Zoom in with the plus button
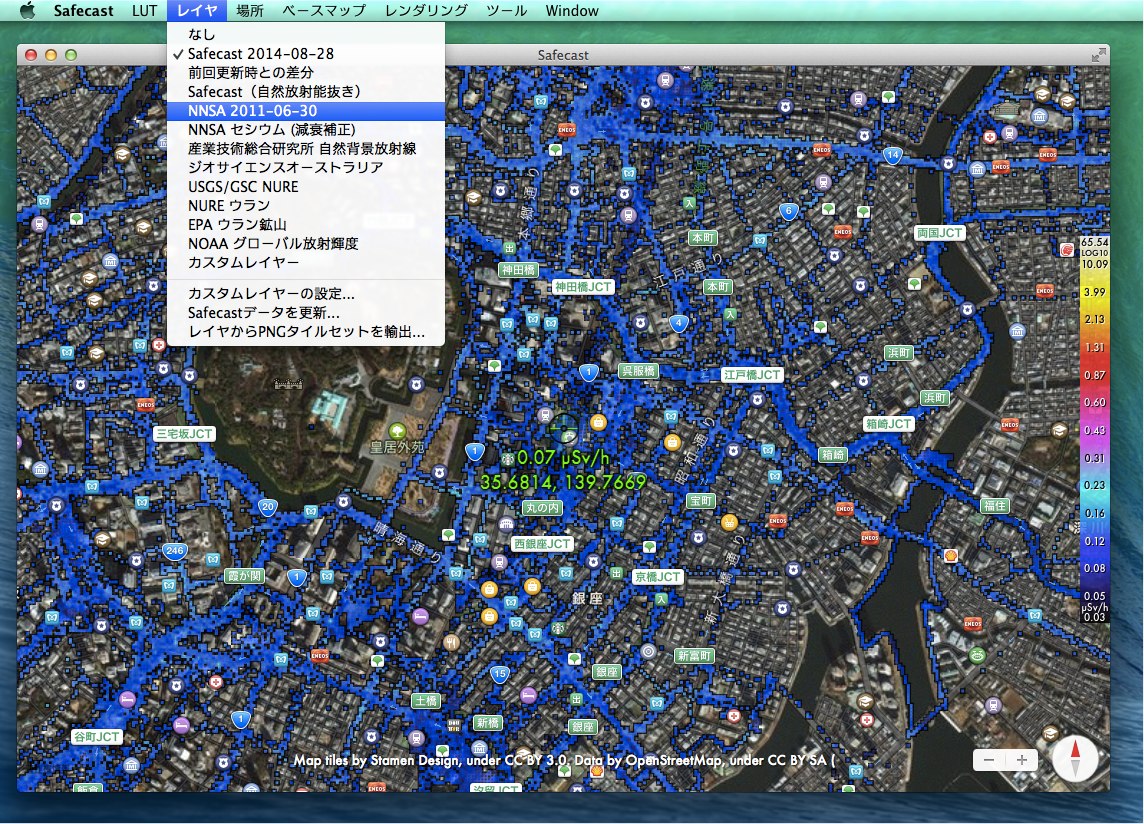 (x=1021, y=760)
